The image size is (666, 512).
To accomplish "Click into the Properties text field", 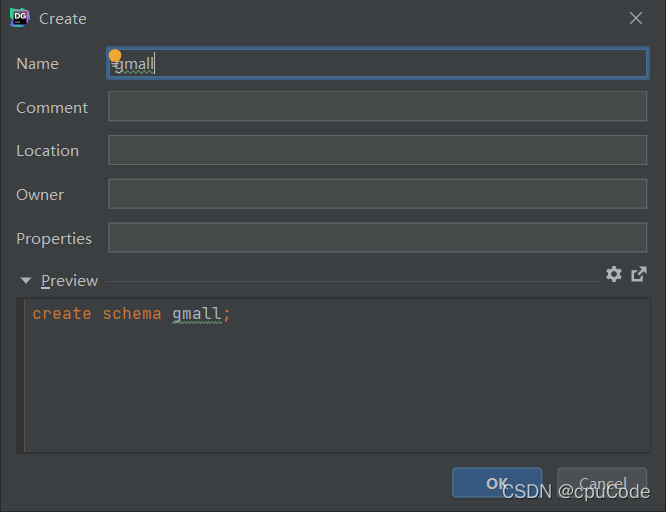I will pos(378,238).
